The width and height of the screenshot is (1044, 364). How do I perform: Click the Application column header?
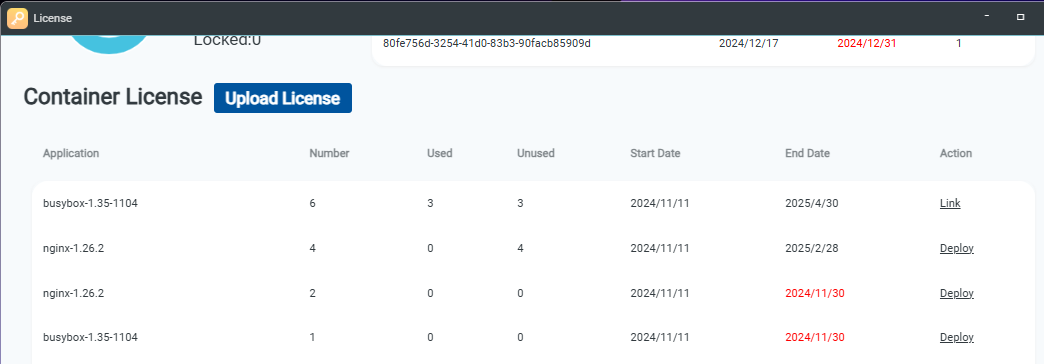coord(71,153)
